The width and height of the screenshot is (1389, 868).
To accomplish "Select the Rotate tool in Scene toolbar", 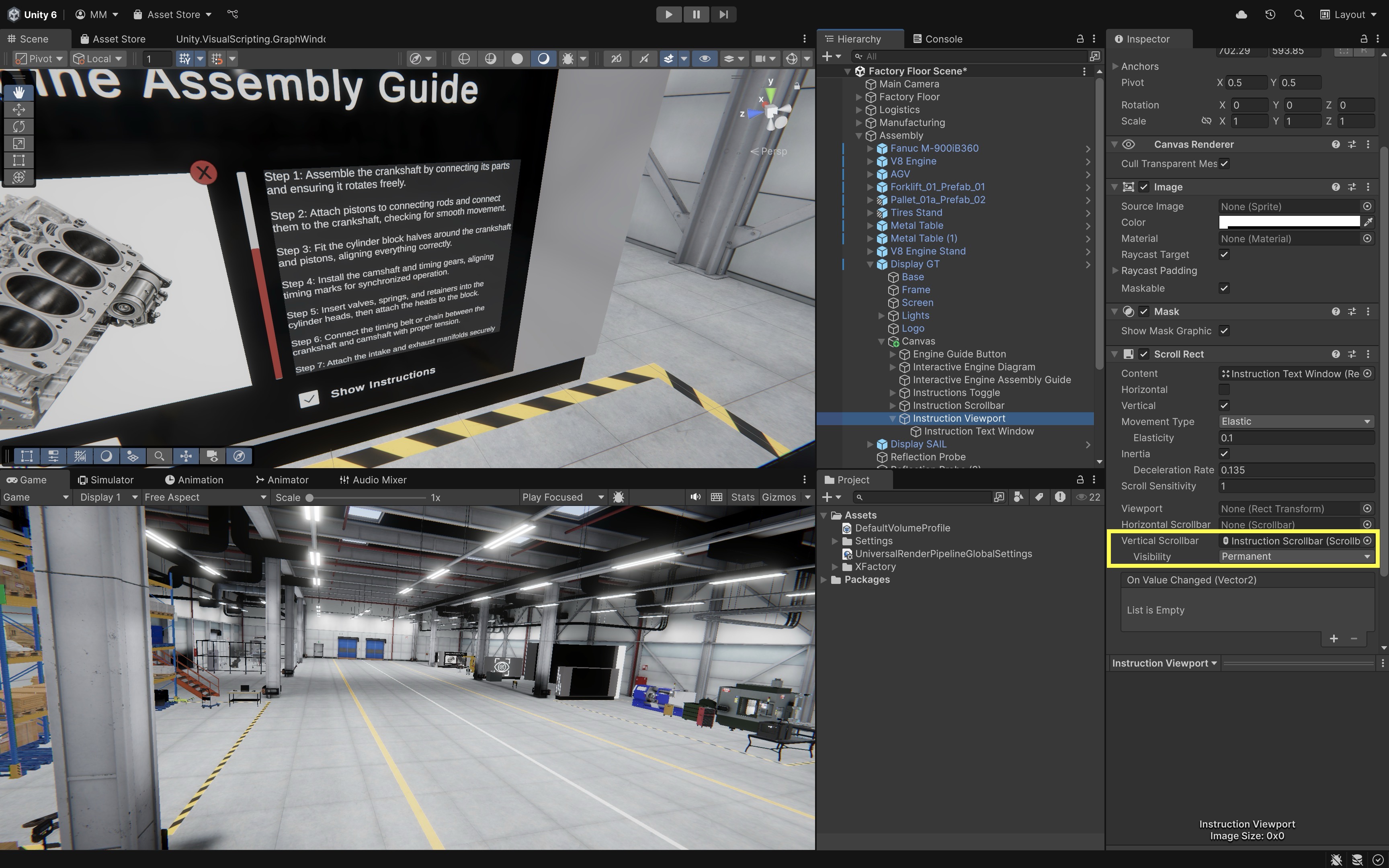I will point(19,126).
